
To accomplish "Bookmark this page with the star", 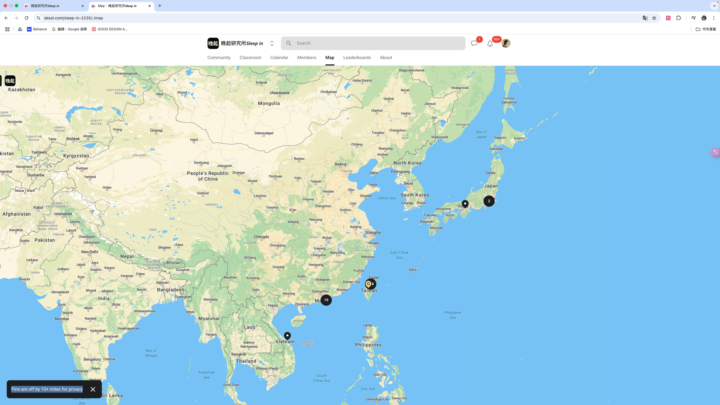I will [654, 18].
